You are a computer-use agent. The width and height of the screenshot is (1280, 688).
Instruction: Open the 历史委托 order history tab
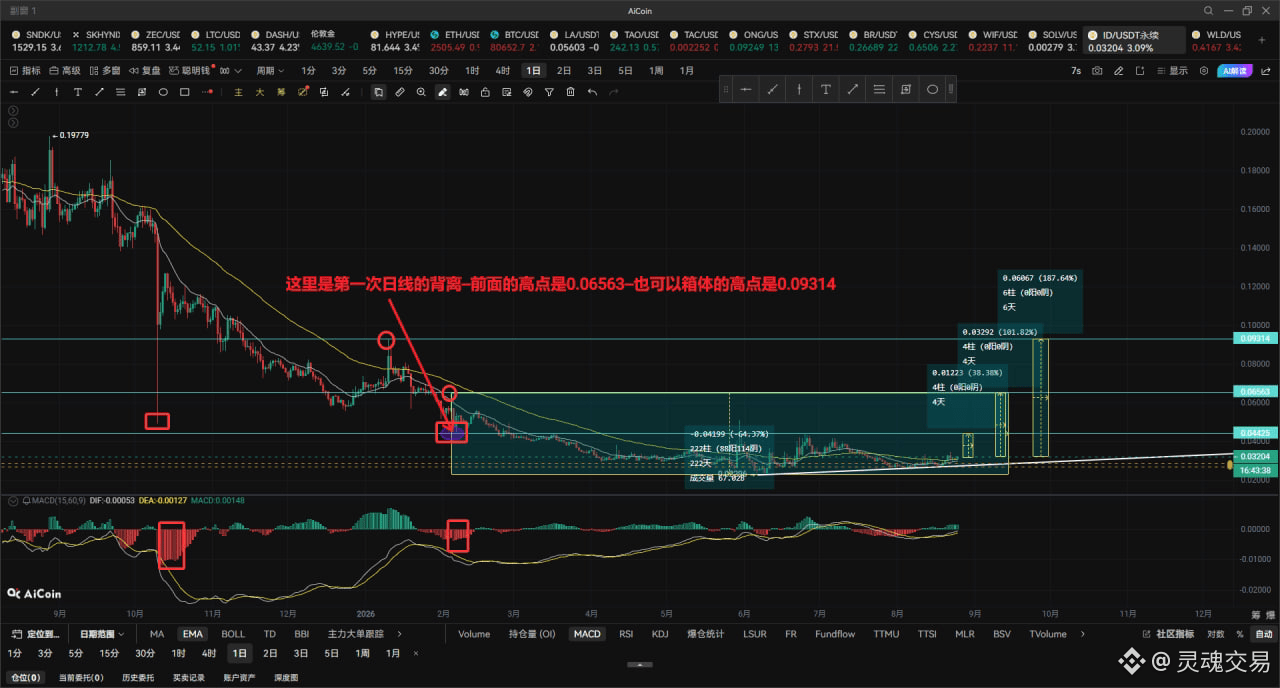click(x=138, y=678)
